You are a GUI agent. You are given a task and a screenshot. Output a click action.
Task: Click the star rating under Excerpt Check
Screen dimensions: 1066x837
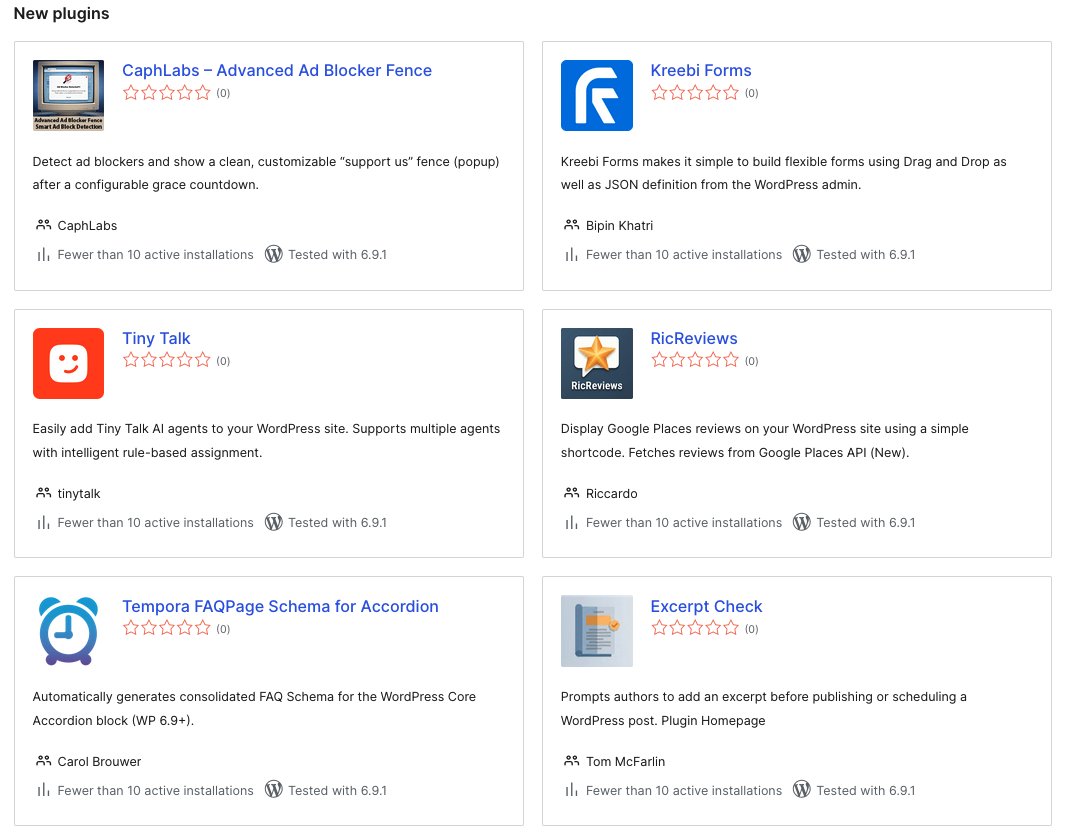(695, 628)
